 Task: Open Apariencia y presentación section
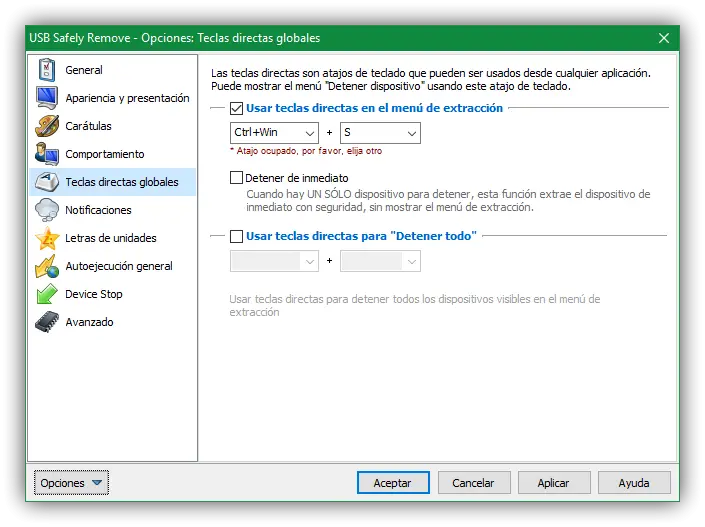click(x=112, y=98)
